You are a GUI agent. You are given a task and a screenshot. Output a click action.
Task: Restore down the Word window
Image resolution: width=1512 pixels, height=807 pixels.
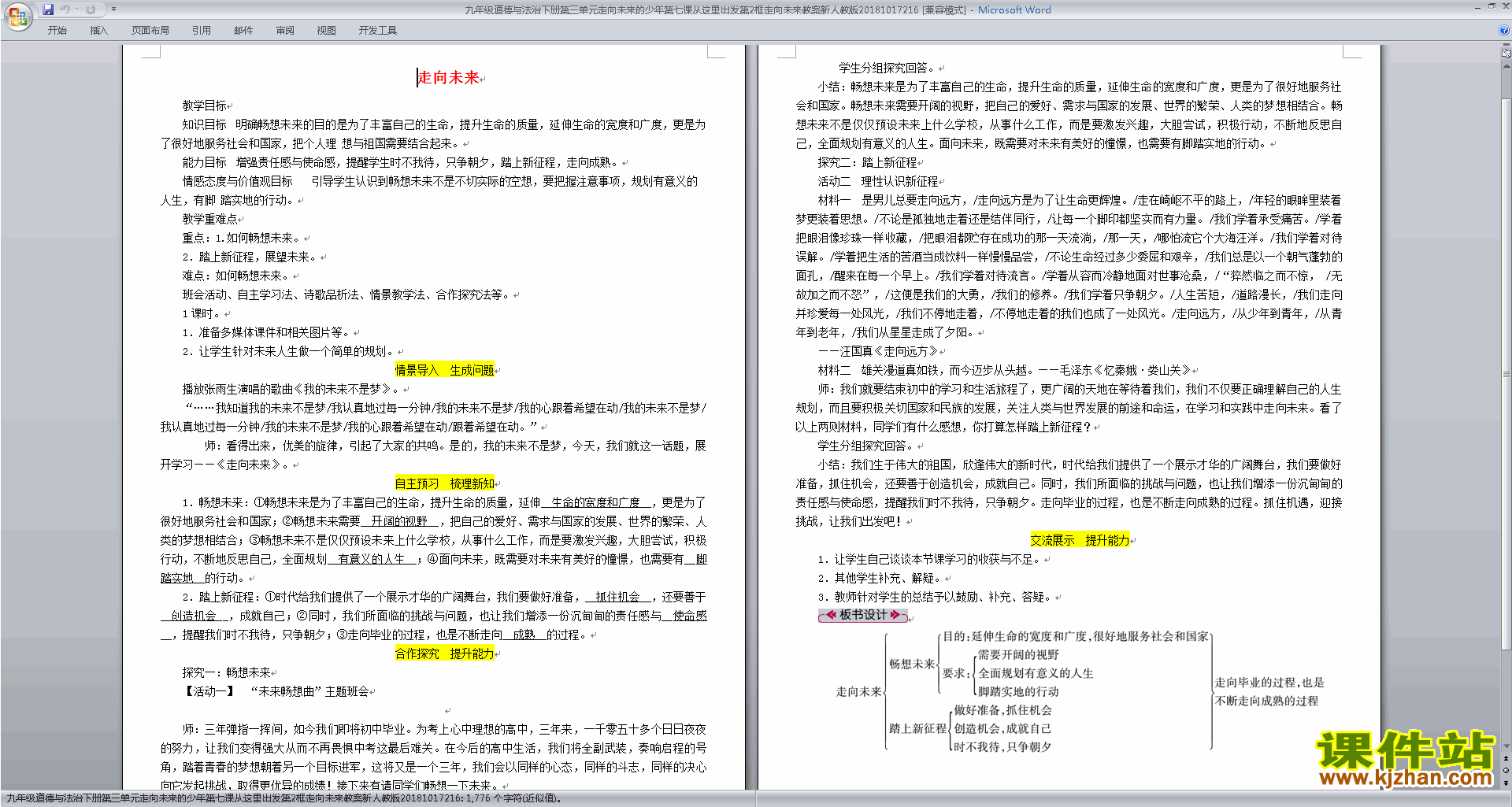(1491, 6)
